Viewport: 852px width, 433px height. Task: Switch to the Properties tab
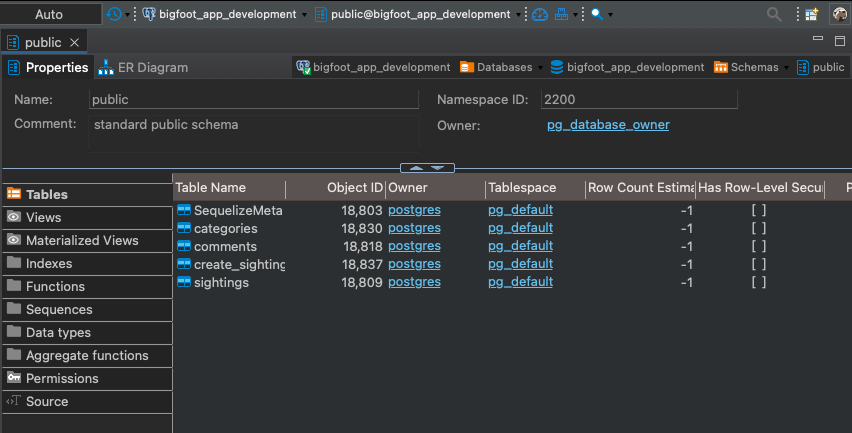(48, 67)
